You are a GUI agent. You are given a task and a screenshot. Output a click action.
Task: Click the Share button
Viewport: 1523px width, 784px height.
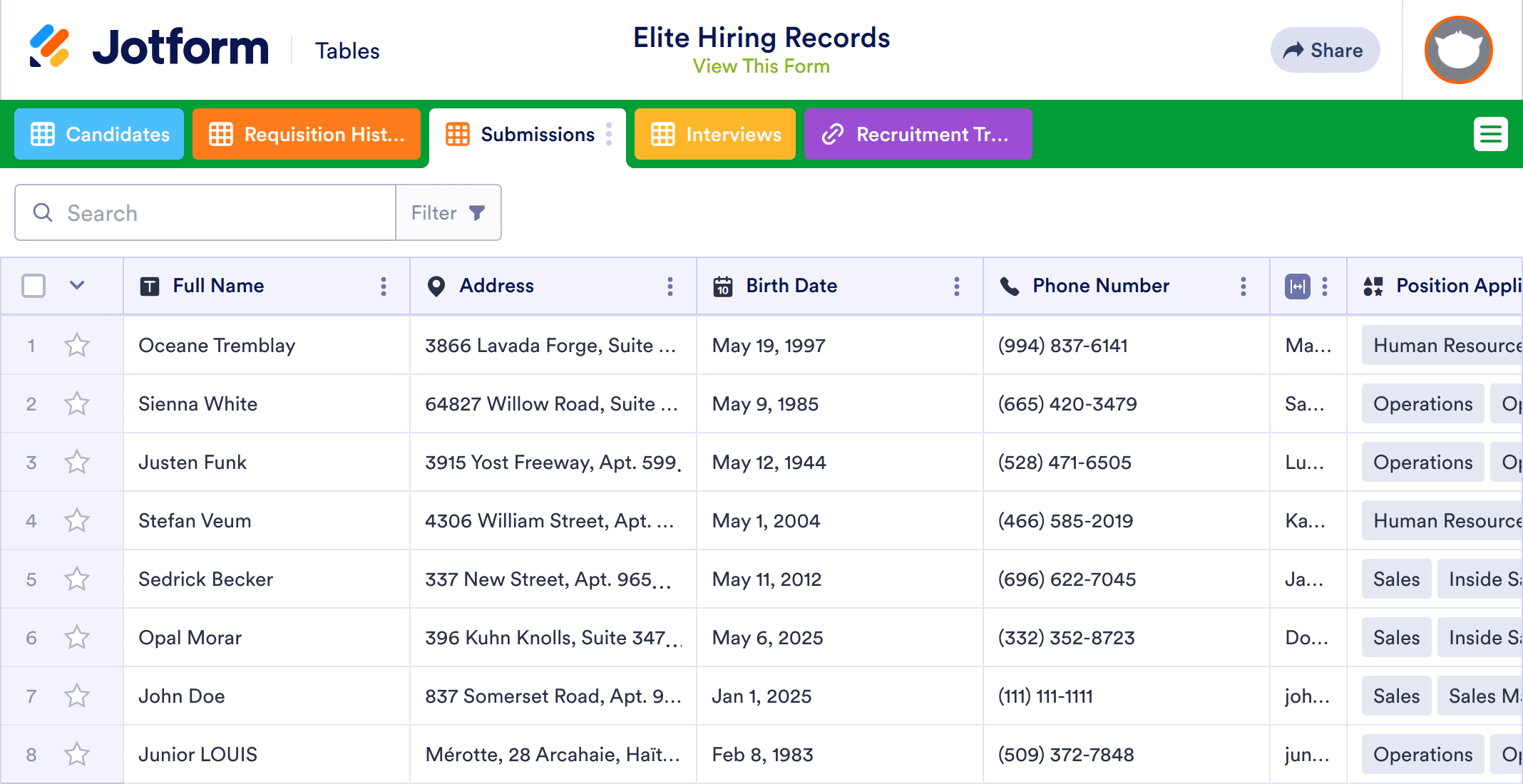(x=1324, y=50)
